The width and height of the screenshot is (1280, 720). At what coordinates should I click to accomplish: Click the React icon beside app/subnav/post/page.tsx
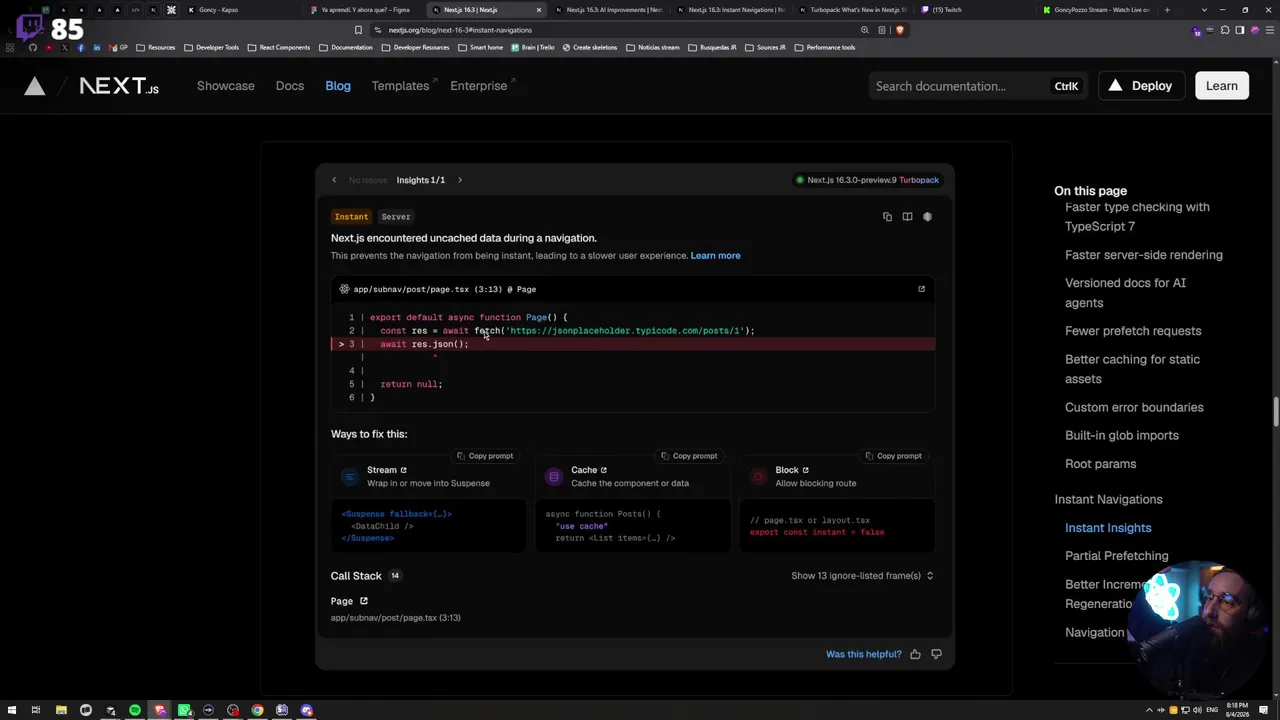click(x=344, y=289)
